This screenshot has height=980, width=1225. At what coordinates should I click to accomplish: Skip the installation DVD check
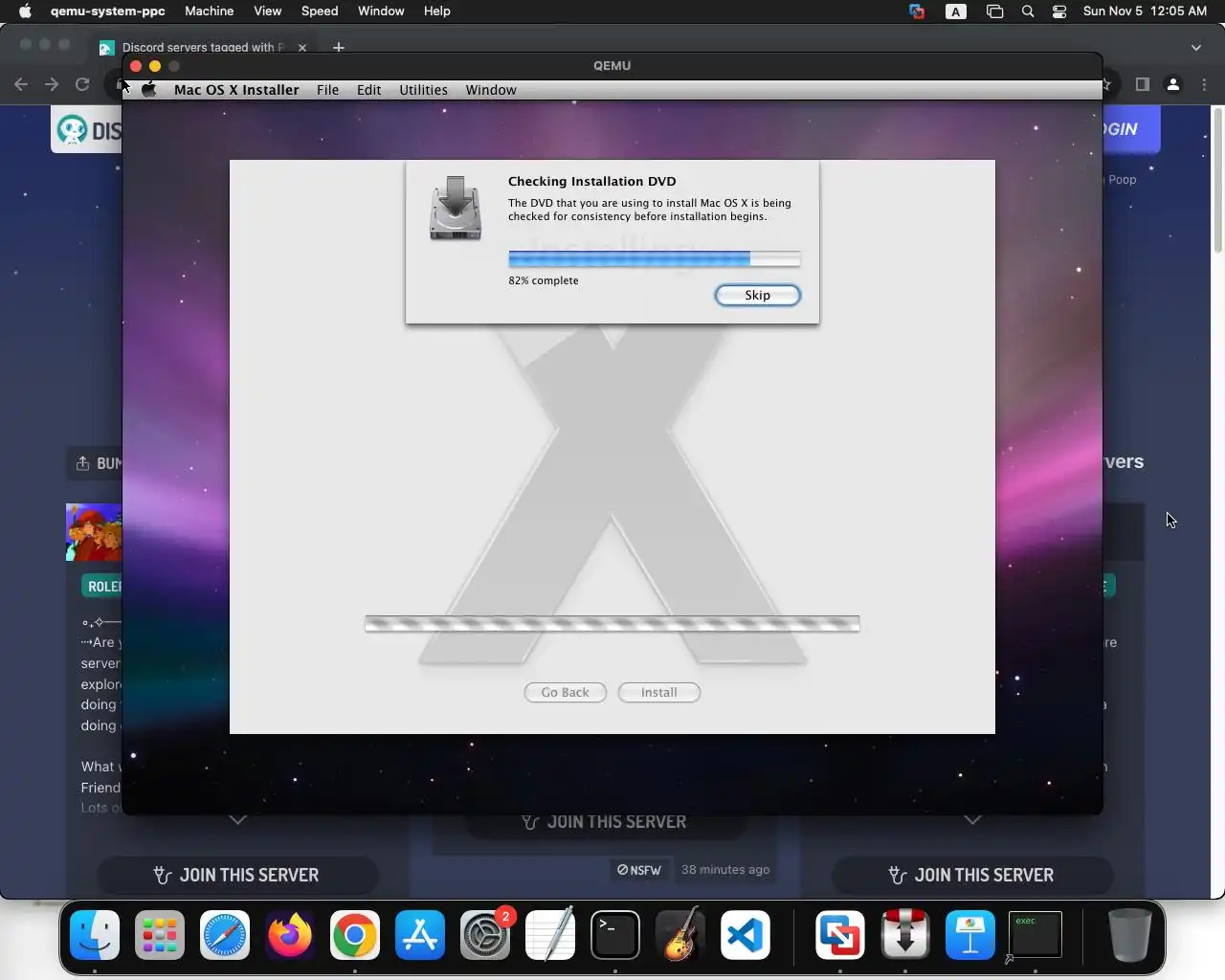pyautogui.click(x=757, y=295)
